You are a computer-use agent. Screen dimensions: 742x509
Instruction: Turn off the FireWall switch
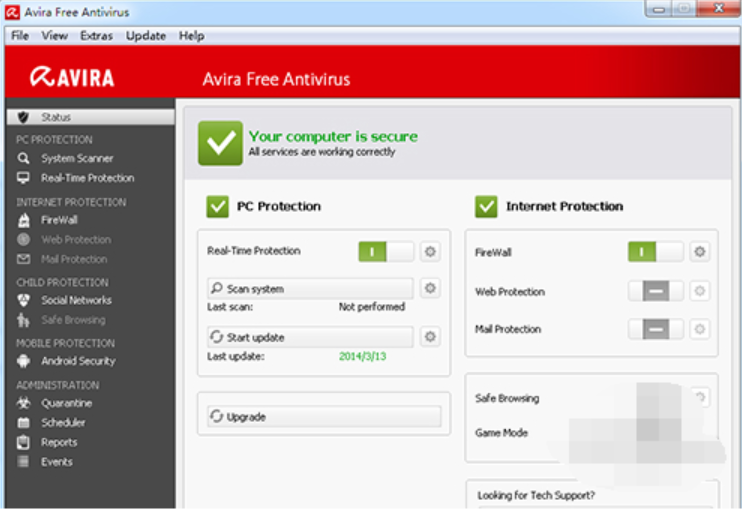point(655,252)
